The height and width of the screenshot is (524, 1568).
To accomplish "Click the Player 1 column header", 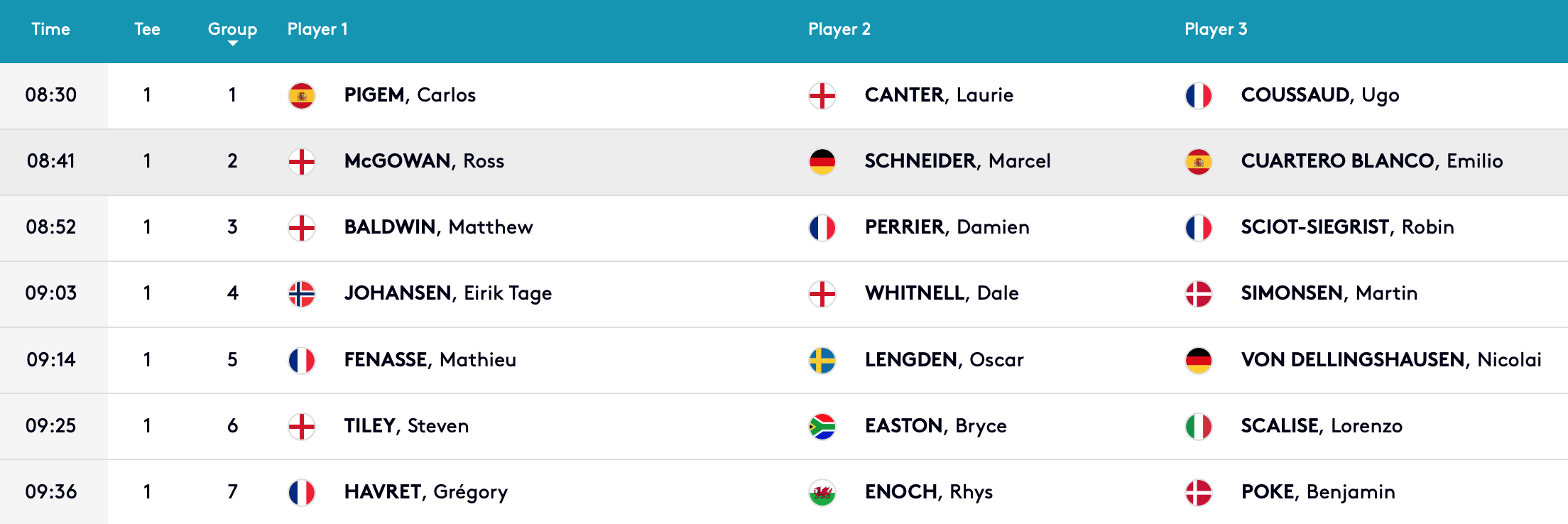I will (317, 29).
